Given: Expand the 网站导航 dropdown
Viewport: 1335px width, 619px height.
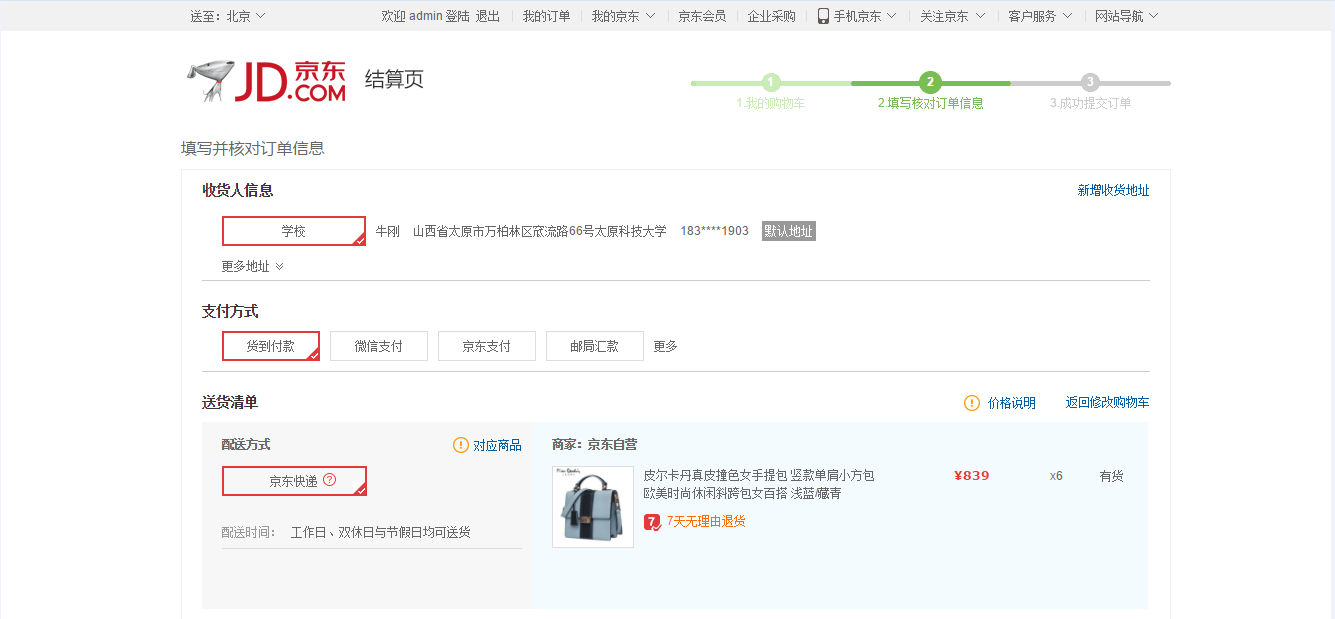Looking at the screenshot, I should tap(1127, 16).
